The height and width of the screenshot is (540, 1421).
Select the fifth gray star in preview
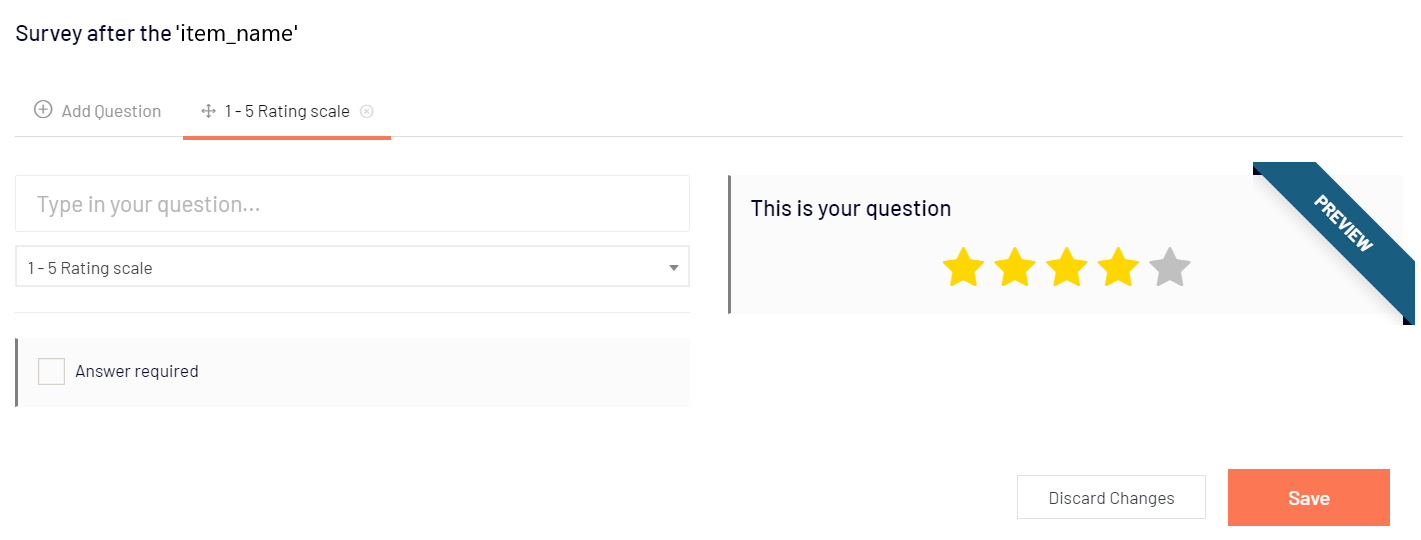[x=1170, y=268]
